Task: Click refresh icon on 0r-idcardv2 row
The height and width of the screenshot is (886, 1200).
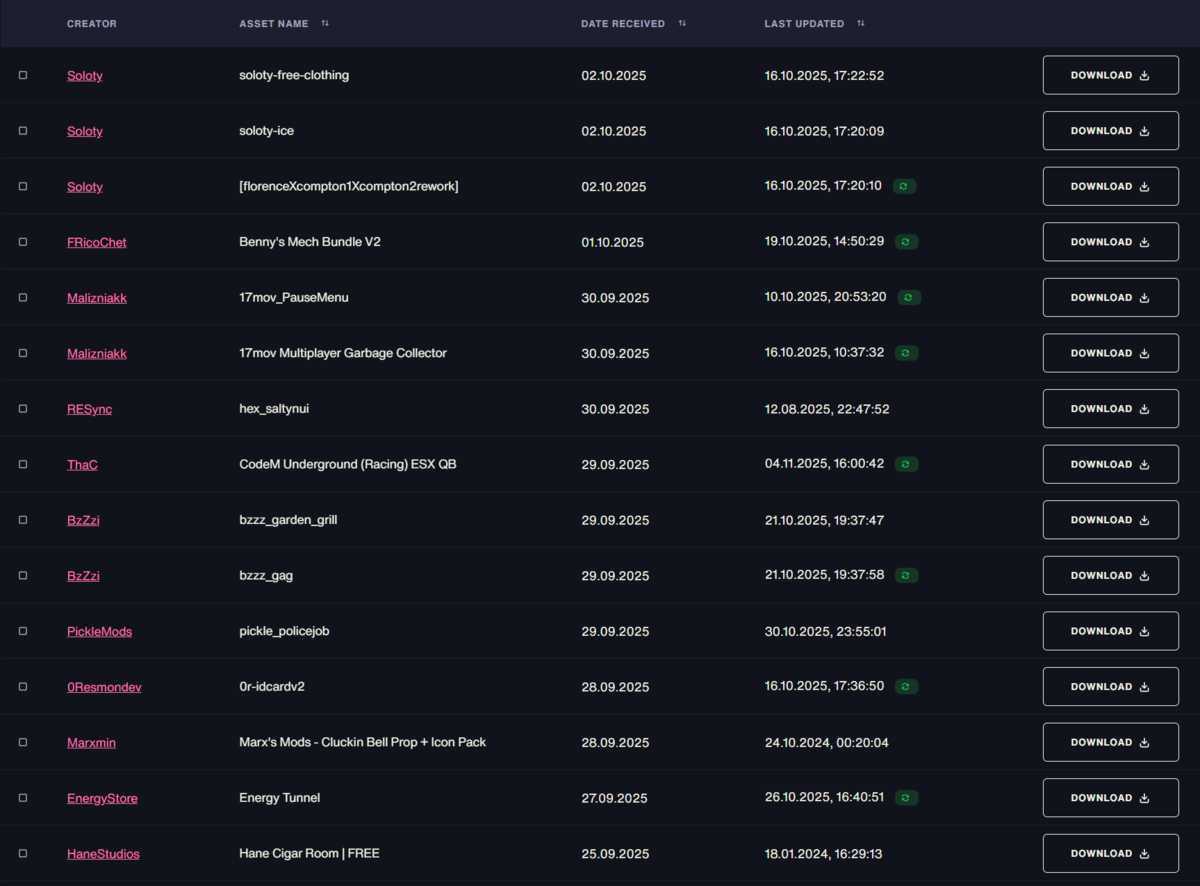Action: 906,687
